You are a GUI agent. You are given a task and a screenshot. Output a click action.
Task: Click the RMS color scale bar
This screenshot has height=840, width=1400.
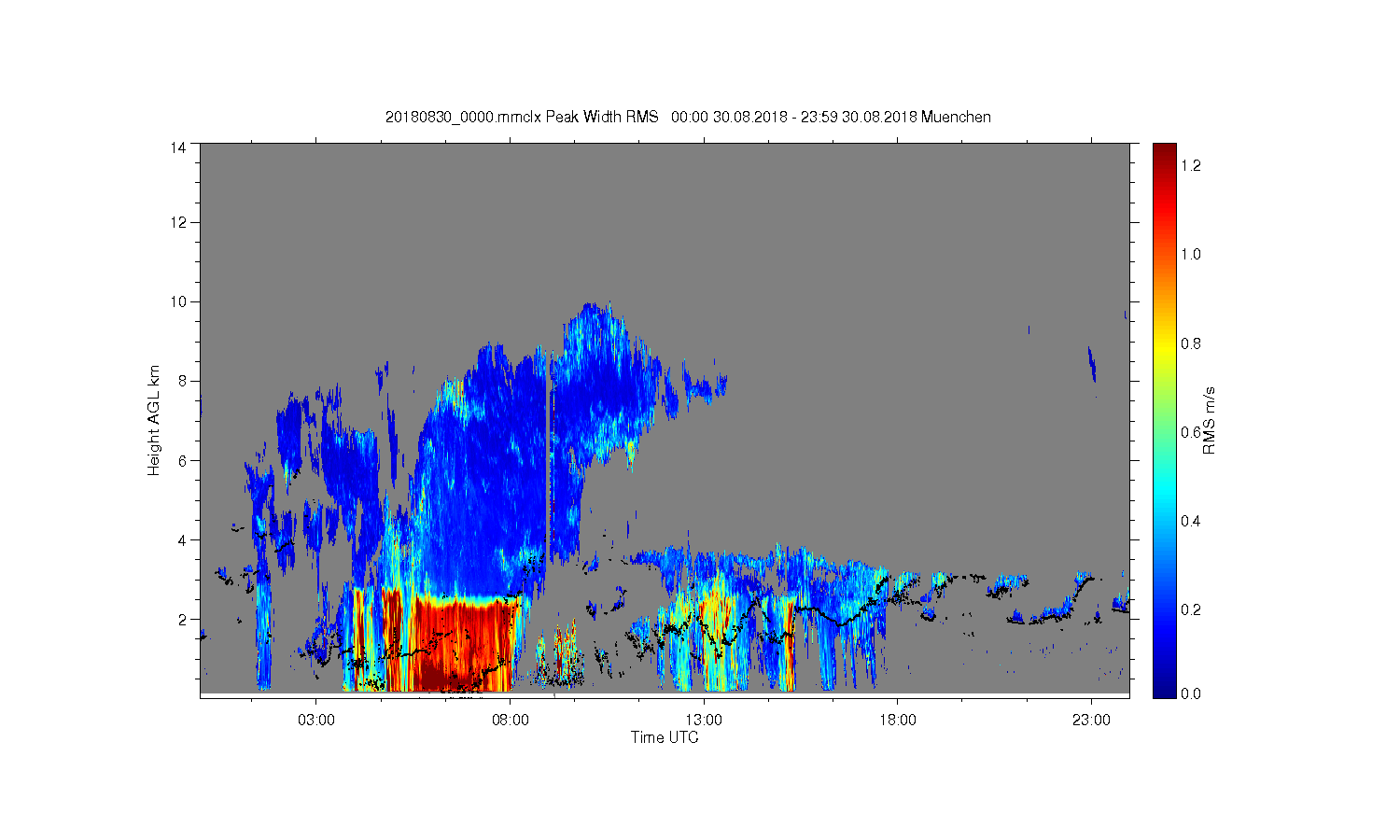click(x=1164, y=420)
